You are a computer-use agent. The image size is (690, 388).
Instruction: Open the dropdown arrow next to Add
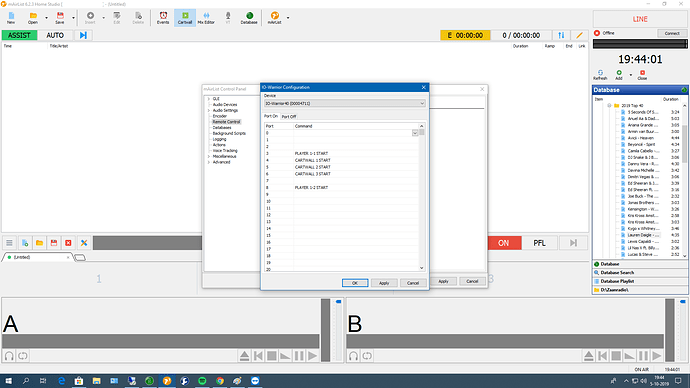630,75
